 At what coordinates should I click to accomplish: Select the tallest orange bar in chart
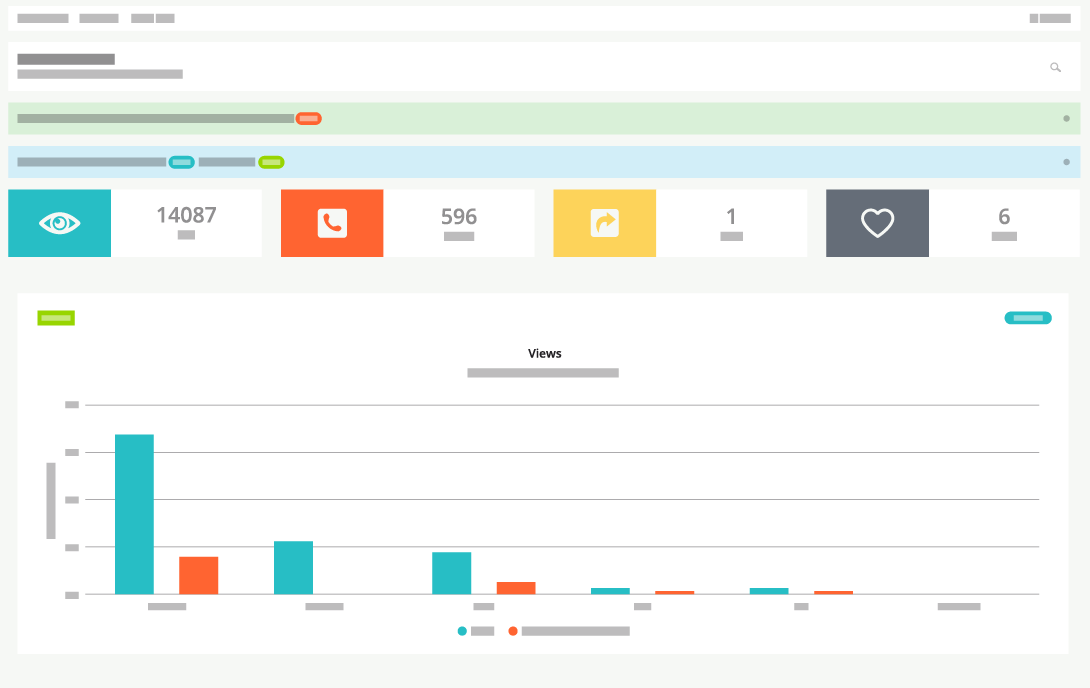pyautogui.click(x=199, y=575)
